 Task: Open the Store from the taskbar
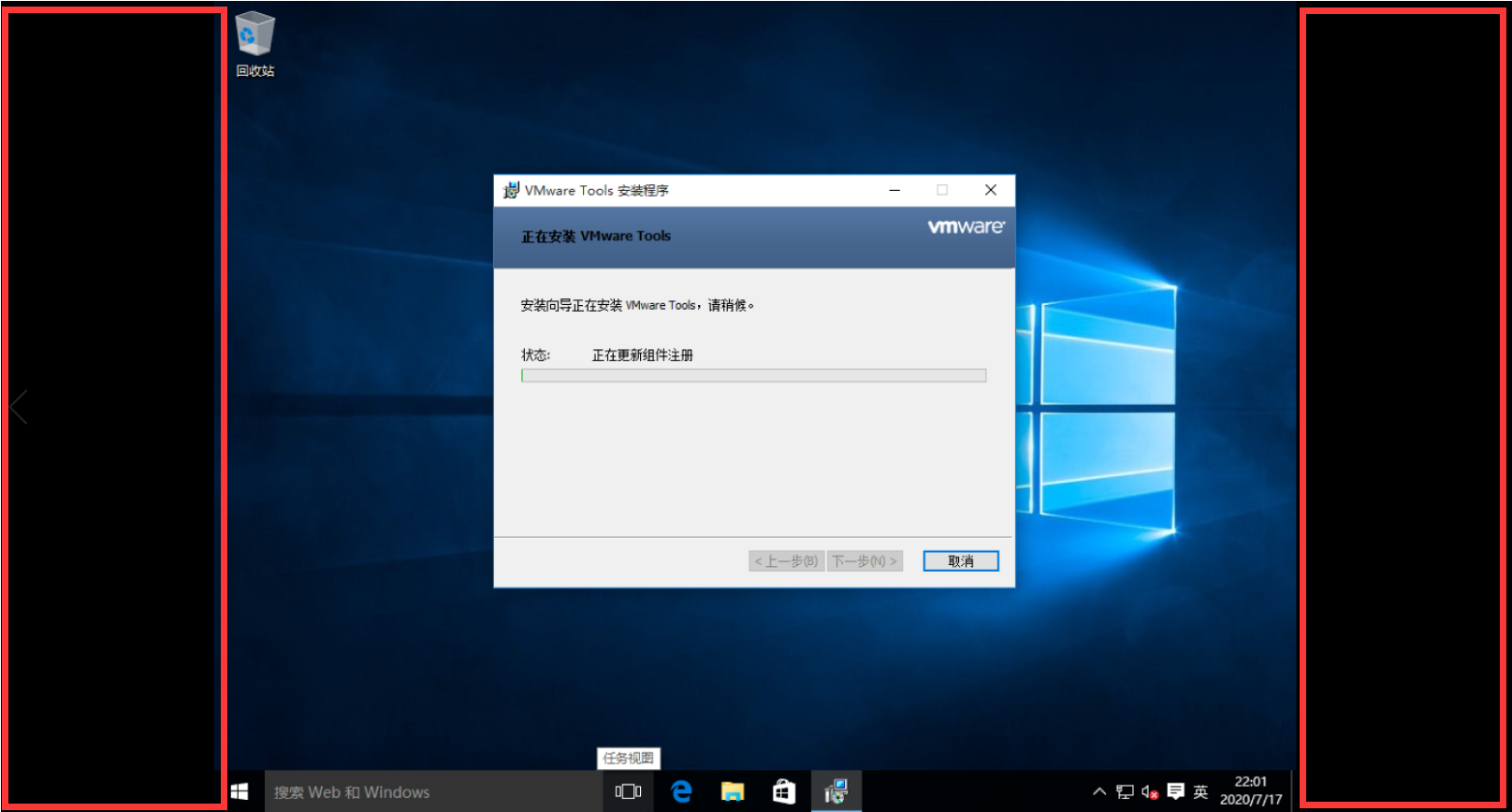784,791
